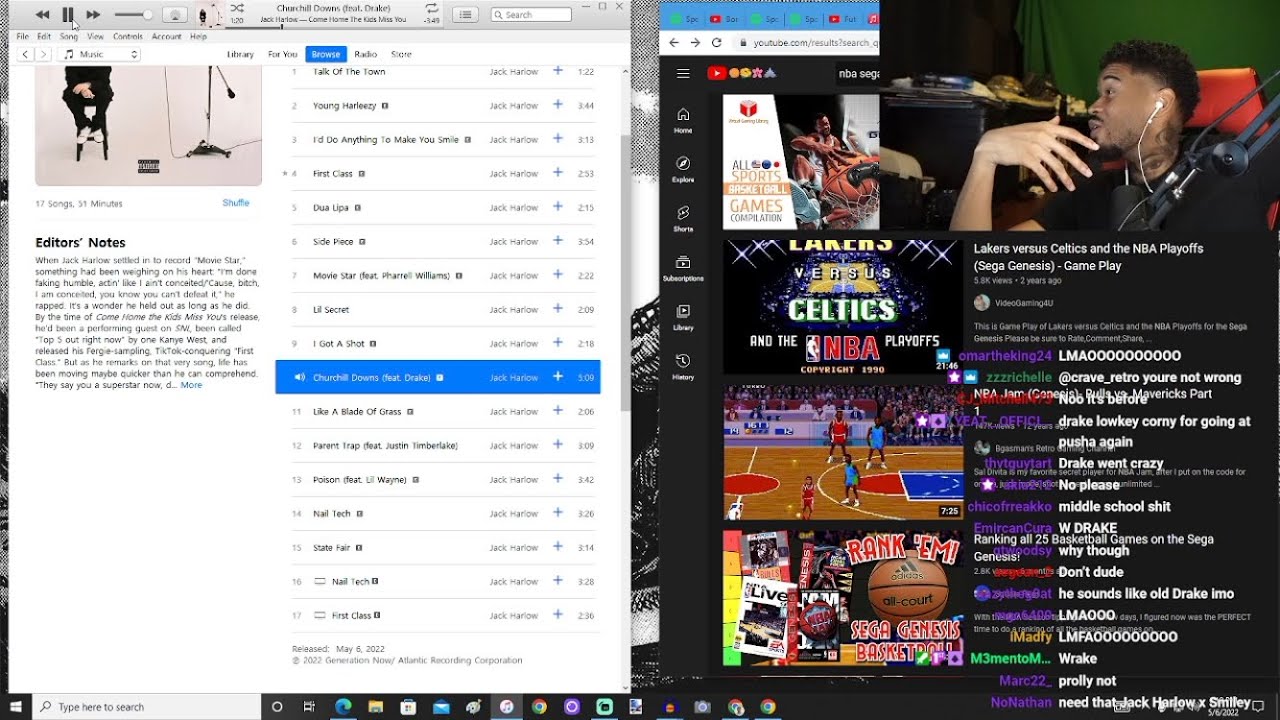Open Lakers versus Celtics video thumbnail
Image resolution: width=1280 pixels, height=720 pixels.
tap(843, 307)
